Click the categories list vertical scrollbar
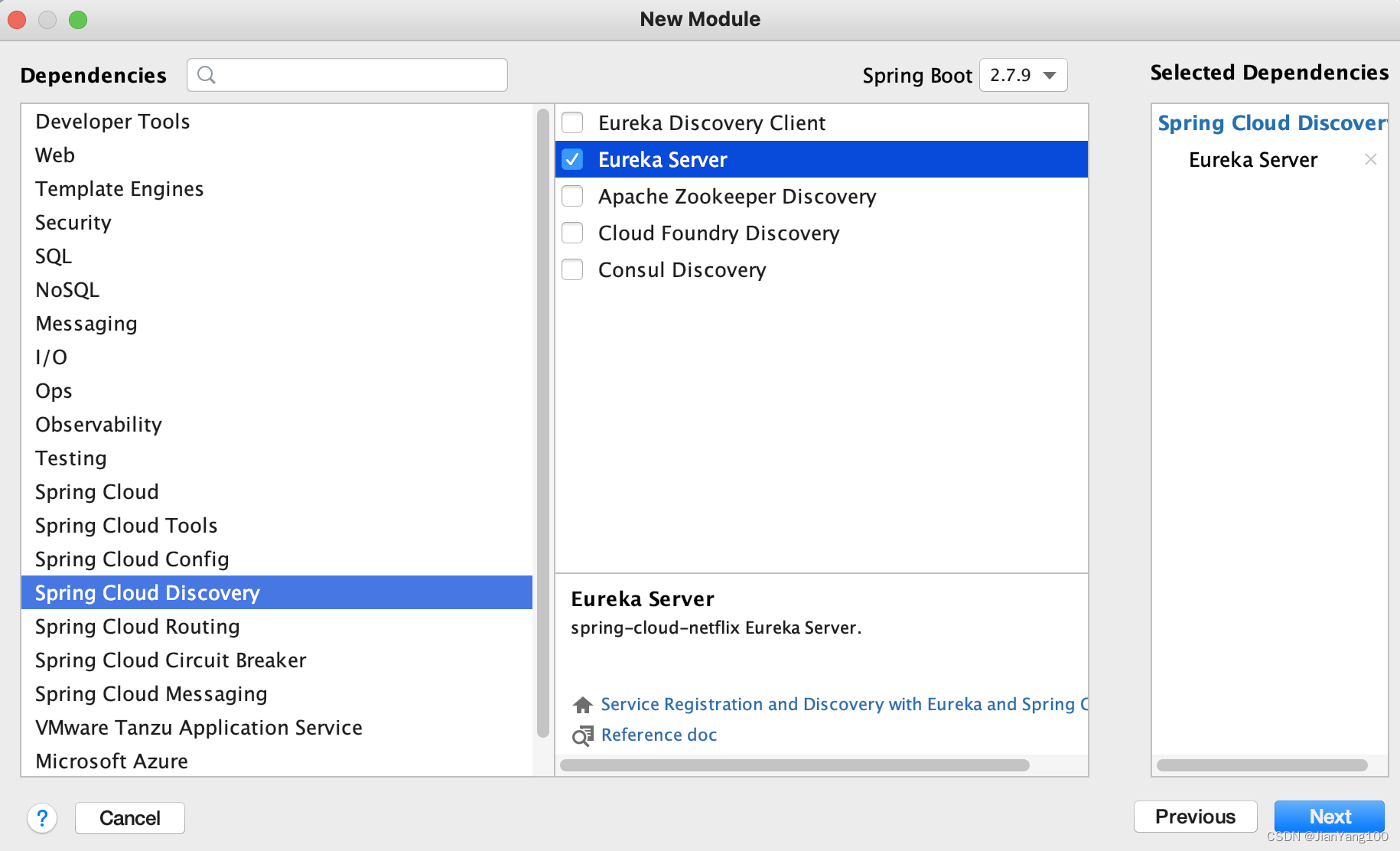Screen dimensions: 1400x851 point(543,423)
